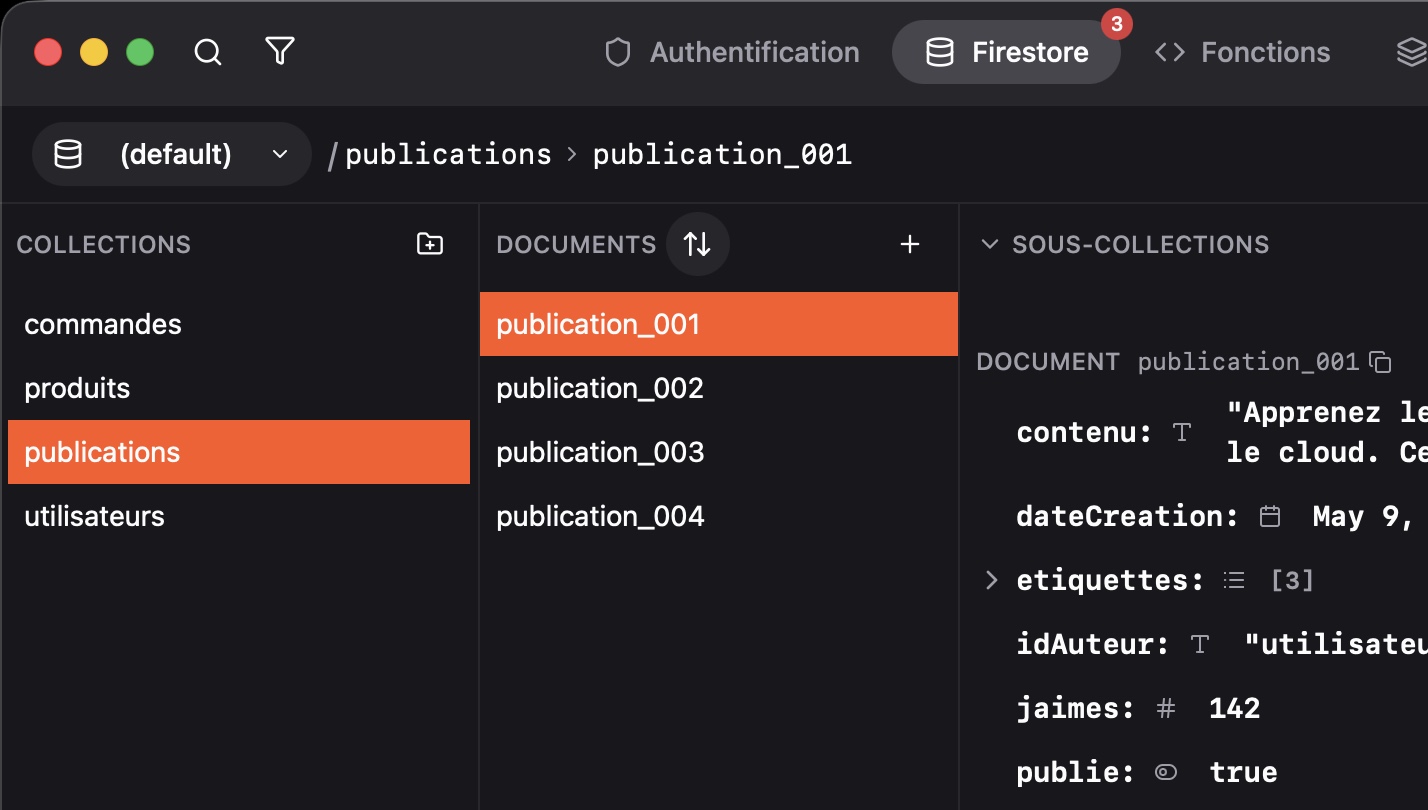Open the (default) database dropdown
Viewport: 1428px width, 810px height.
(x=172, y=154)
